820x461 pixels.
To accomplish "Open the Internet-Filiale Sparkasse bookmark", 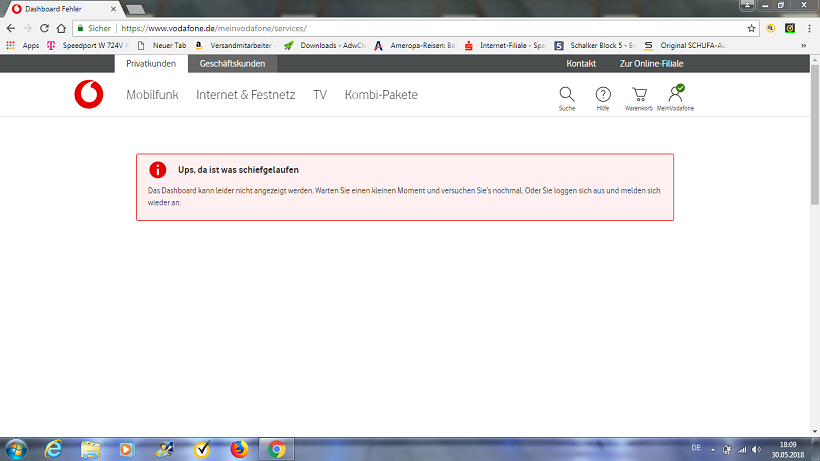I will (x=505, y=45).
